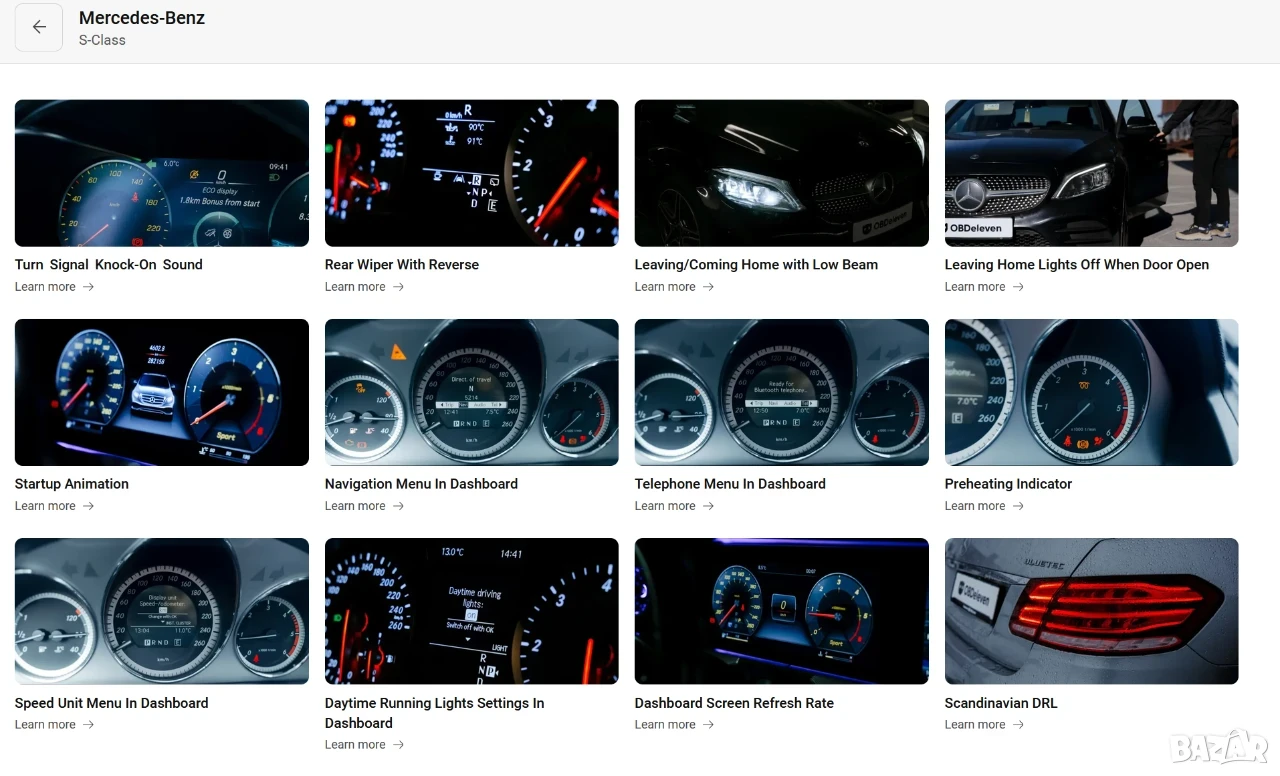Image resolution: width=1280 pixels, height=776 pixels.
Task: Click the S-Class subtitle in the header
Action: [102, 41]
